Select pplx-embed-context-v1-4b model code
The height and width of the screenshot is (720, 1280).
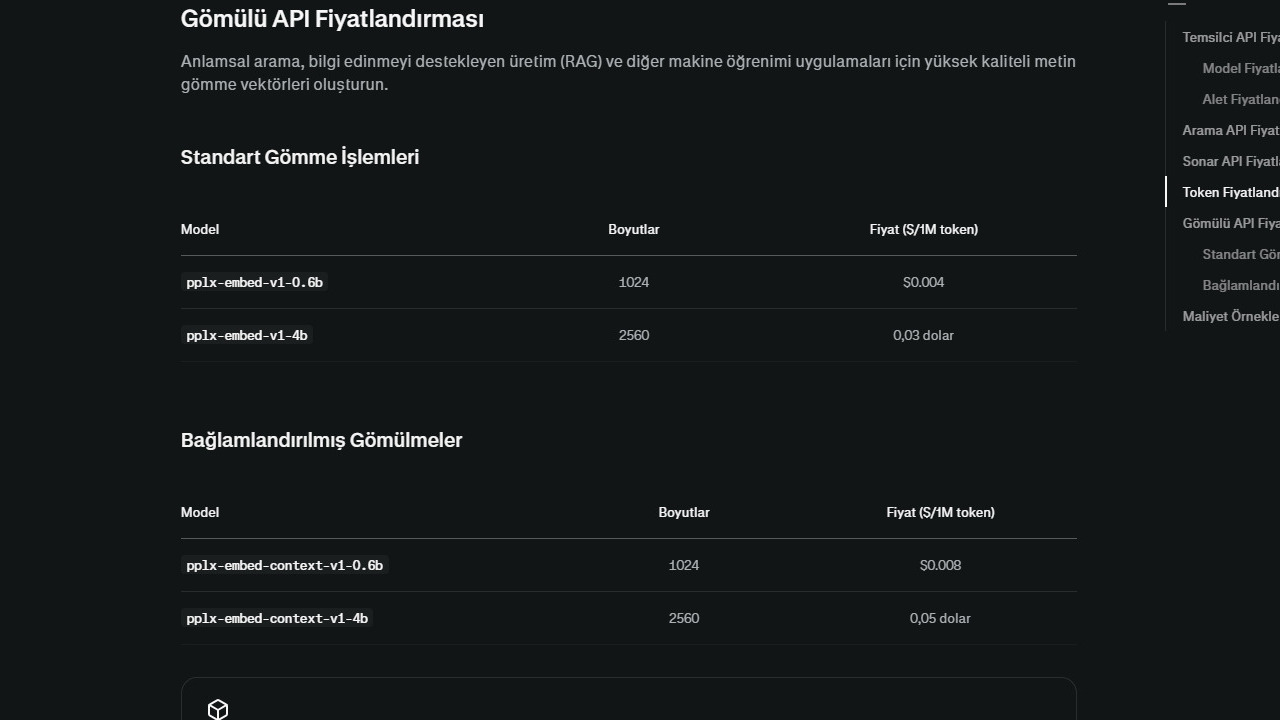[277, 618]
